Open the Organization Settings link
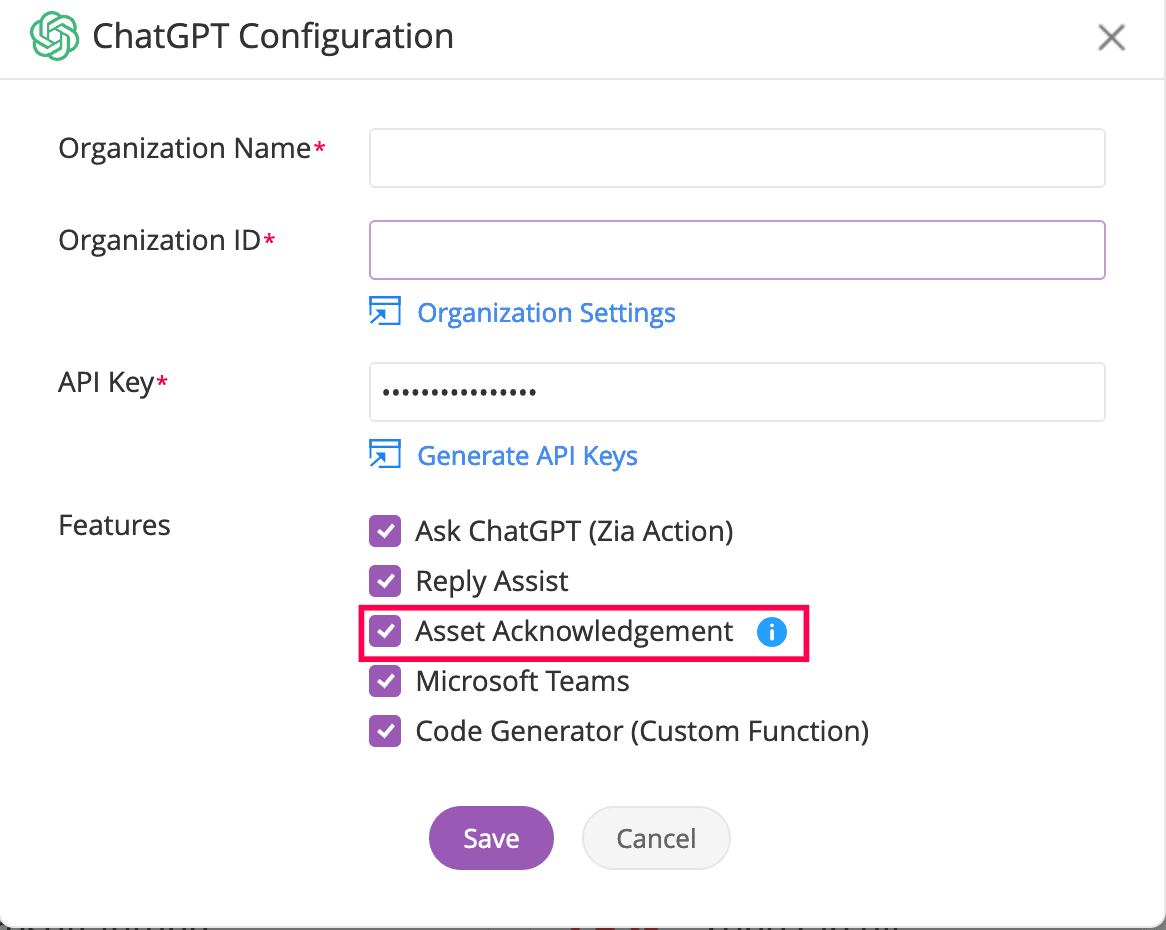This screenshot has width=1166, height=930. (546, 313)
